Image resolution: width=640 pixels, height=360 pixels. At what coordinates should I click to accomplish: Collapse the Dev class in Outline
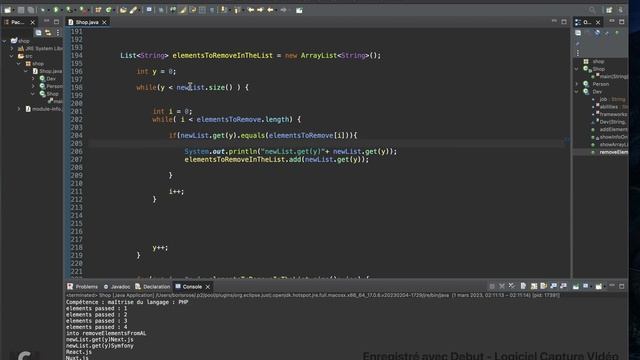(577, 91)
